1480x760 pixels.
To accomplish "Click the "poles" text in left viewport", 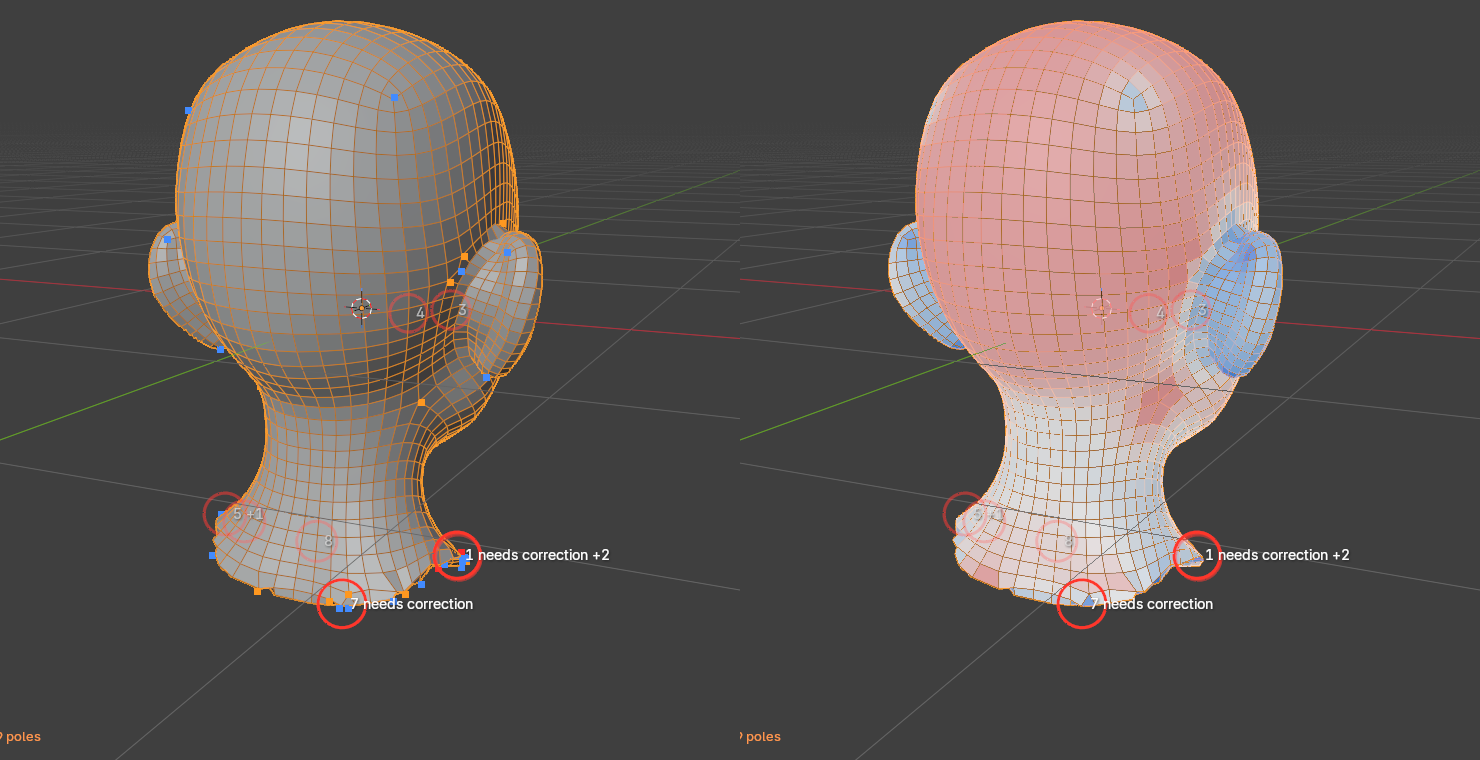I will coord(23,737).
